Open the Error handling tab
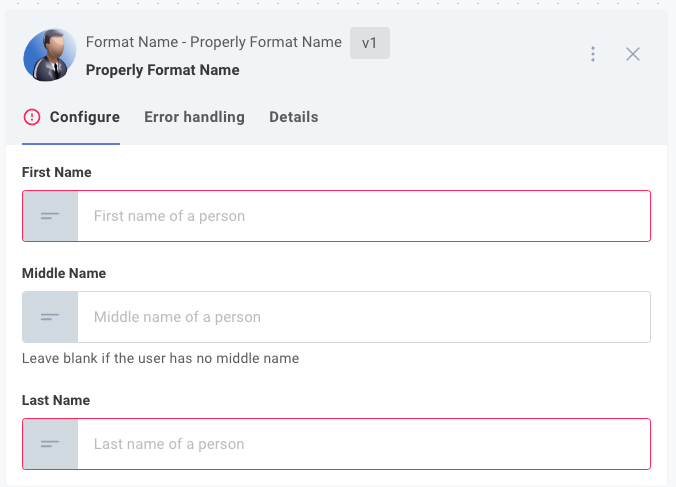 coord(194,117)
